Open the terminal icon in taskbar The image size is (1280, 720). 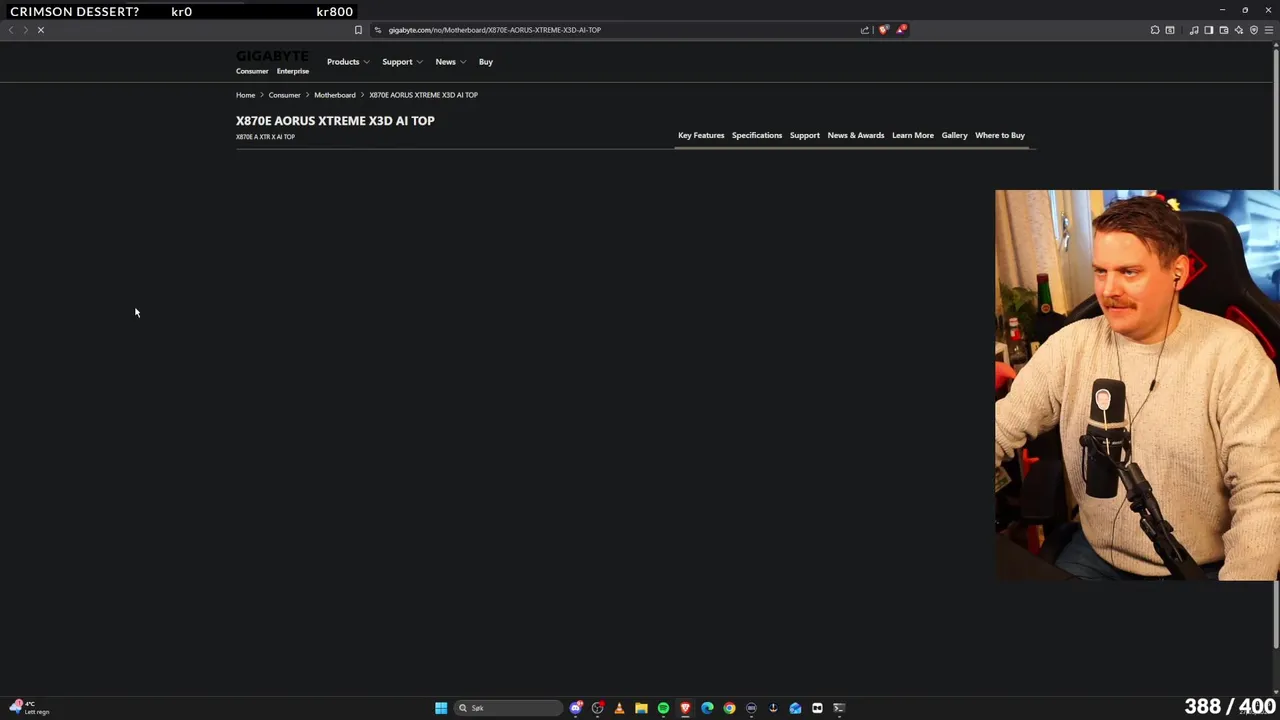(839, 708)
